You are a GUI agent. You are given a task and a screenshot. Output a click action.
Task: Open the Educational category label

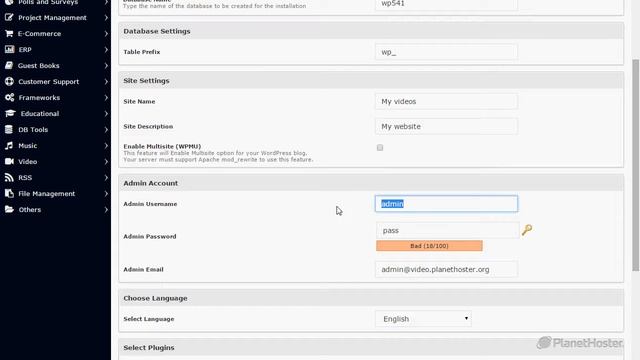click(40, 113)
